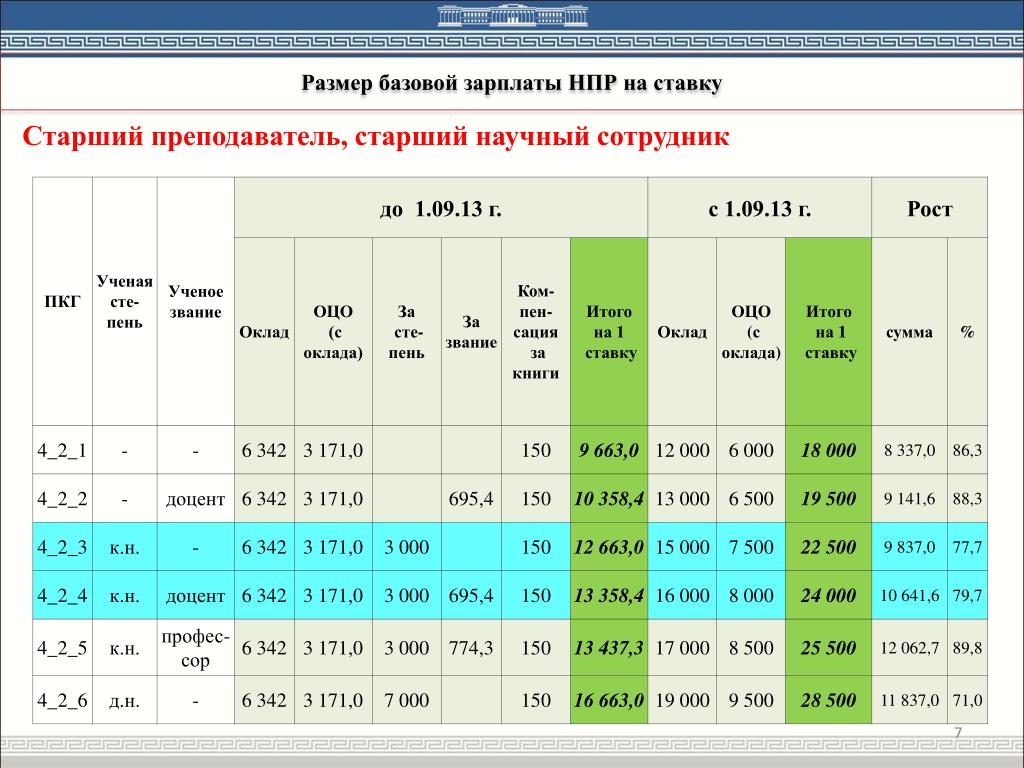Click the row code '4_2_6'
This screenshot has width=1024, height=768.
pos(62,700)
